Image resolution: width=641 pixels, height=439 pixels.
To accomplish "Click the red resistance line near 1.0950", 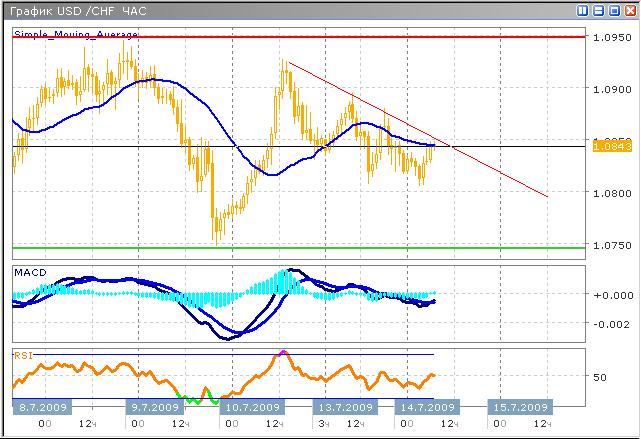I will (x=300, y=37).
